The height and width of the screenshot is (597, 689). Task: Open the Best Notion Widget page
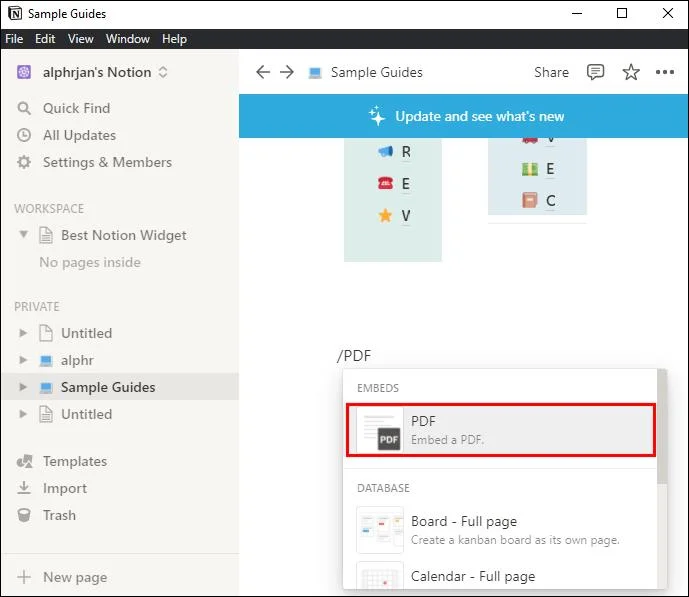pyautogui.click(x=123, y=235)
